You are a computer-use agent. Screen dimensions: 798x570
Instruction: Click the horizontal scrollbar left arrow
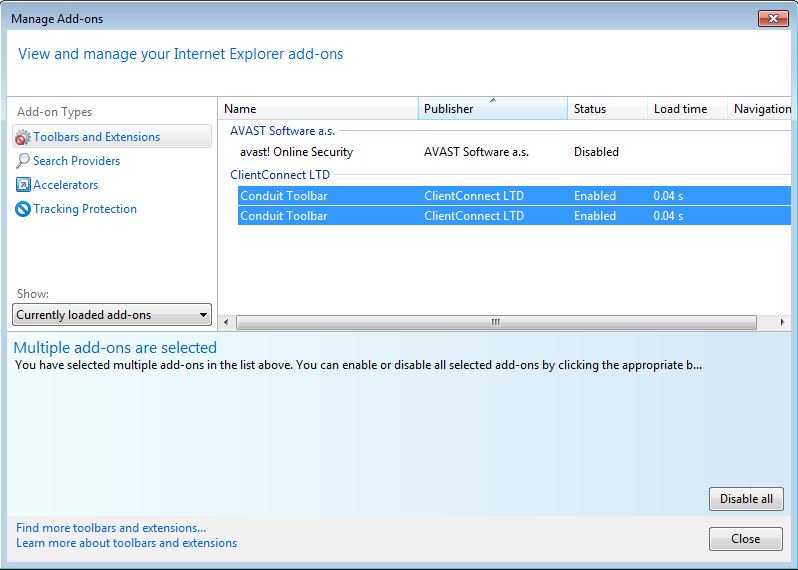pos(226,322)
